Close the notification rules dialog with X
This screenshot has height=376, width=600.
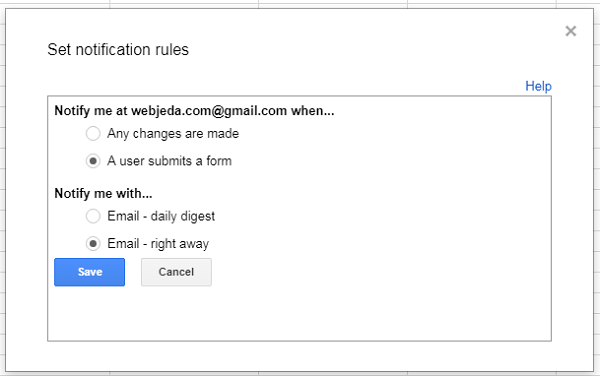pyautogui.click(x=571, y=31)
